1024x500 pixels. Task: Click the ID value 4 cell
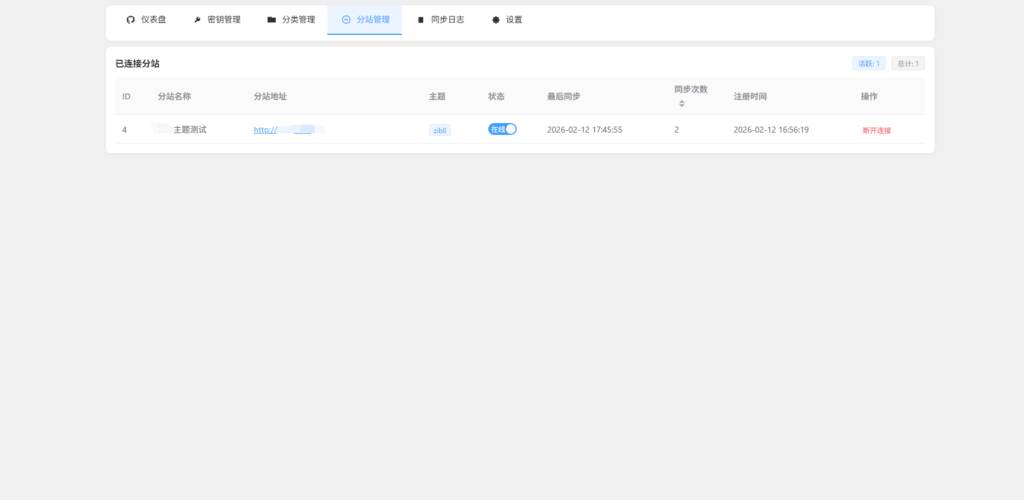point(124,130)
